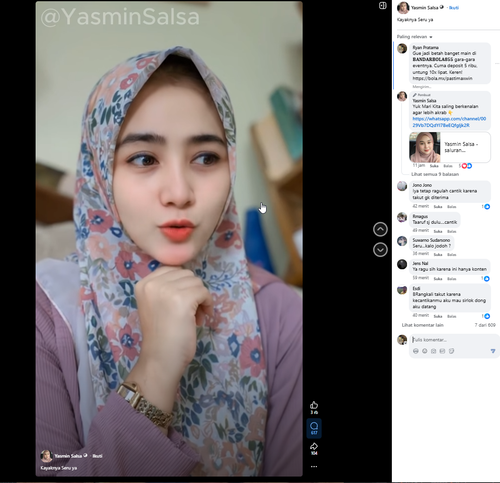Expand Lihat semua 9 balasan replies
This screenshot has height=483, width=500.
pyautogui.click(x=435, y=174)
